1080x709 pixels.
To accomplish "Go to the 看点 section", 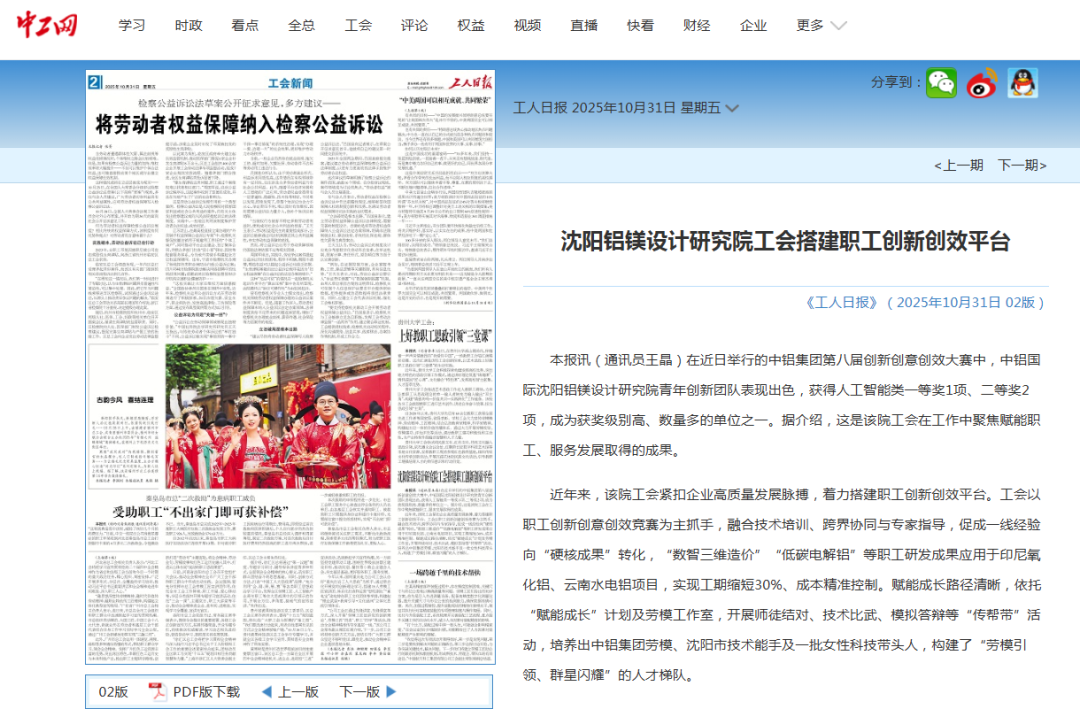I will pos(245,25).
